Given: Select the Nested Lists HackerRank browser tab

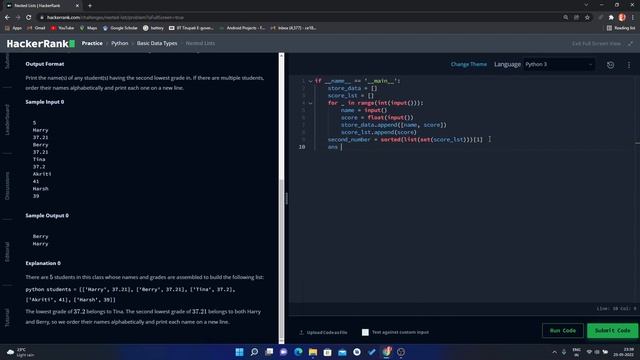Looking at the screenshot, I should [42, 6].
